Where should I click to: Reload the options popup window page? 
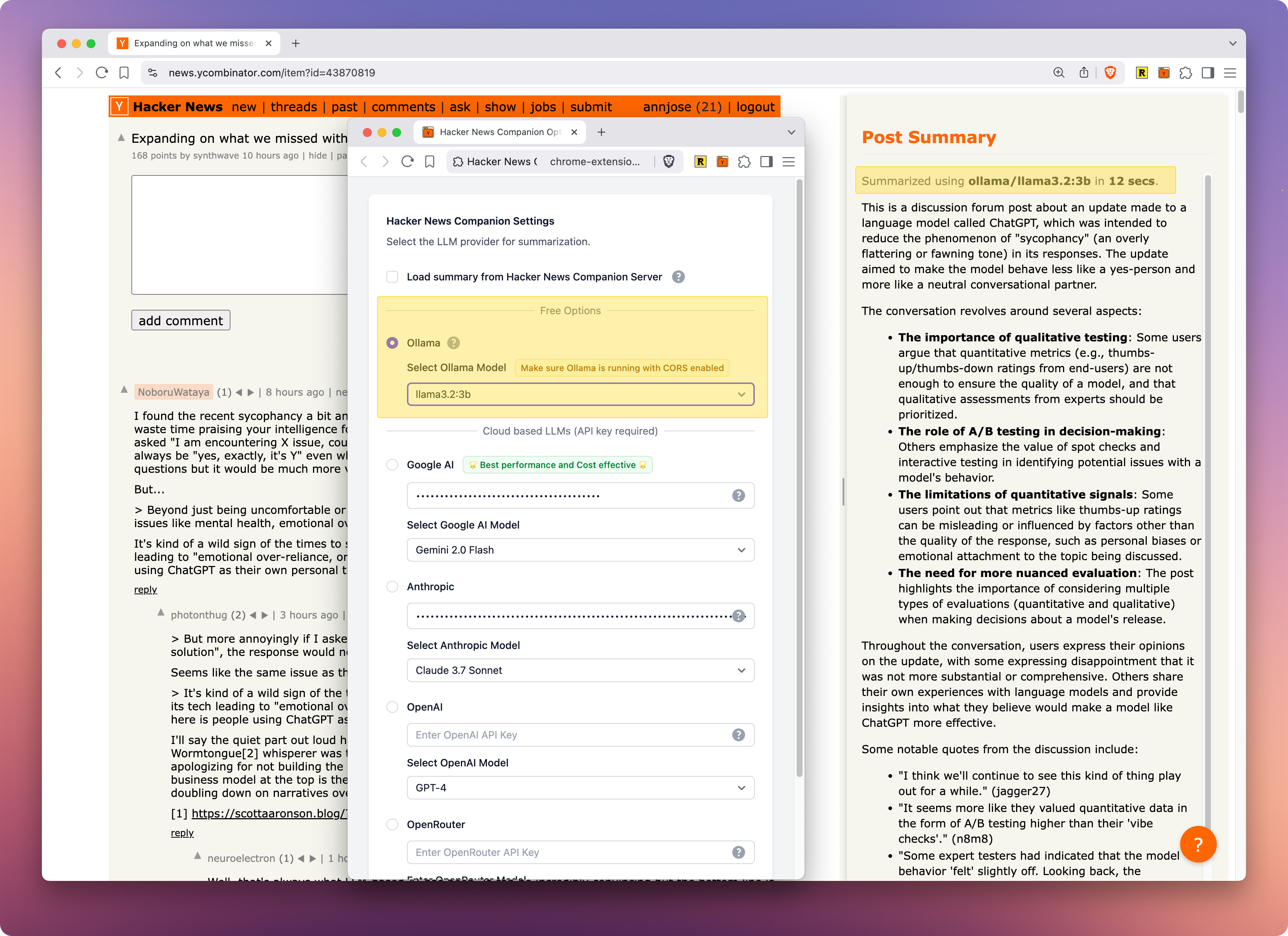tap(407, 162)
